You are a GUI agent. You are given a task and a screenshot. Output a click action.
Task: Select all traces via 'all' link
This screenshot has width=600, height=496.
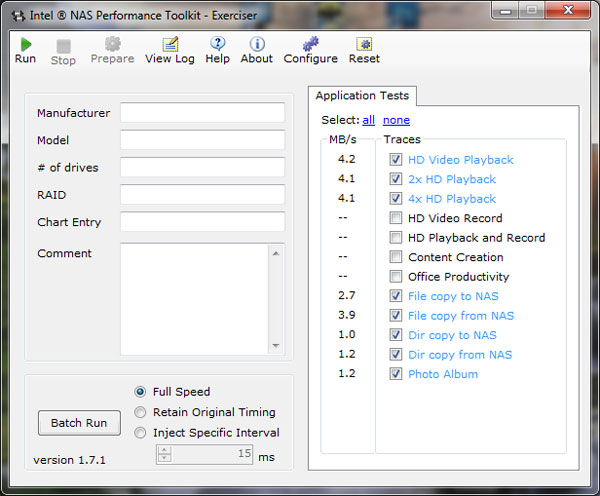pos(368,120)
